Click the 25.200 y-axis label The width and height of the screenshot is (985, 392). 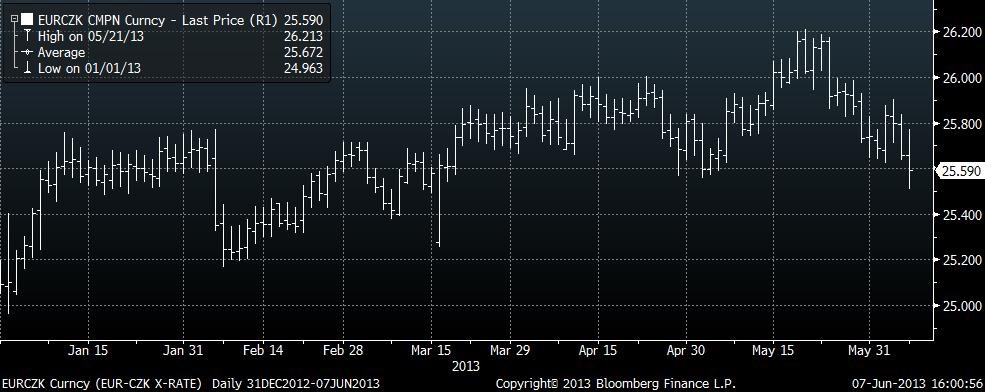pyautogui.click(x=961, y=261)
